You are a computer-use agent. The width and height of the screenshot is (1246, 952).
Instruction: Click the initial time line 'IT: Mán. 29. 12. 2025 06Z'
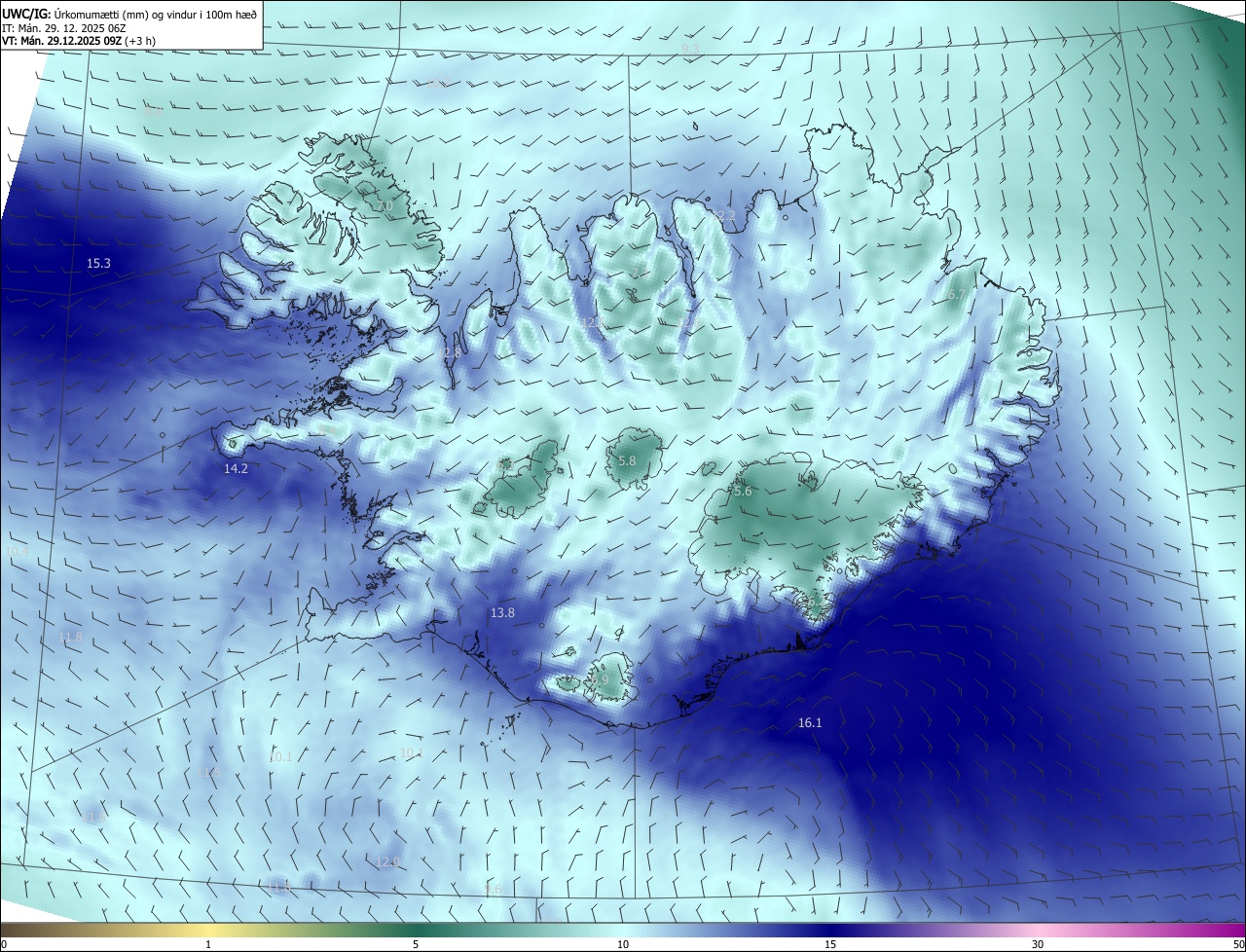point(64,27)
